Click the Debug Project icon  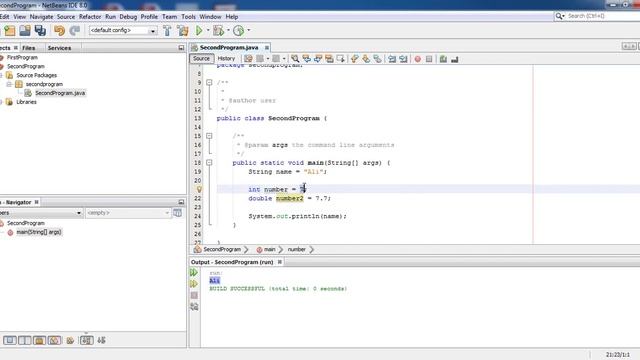(x=219, y=31)
